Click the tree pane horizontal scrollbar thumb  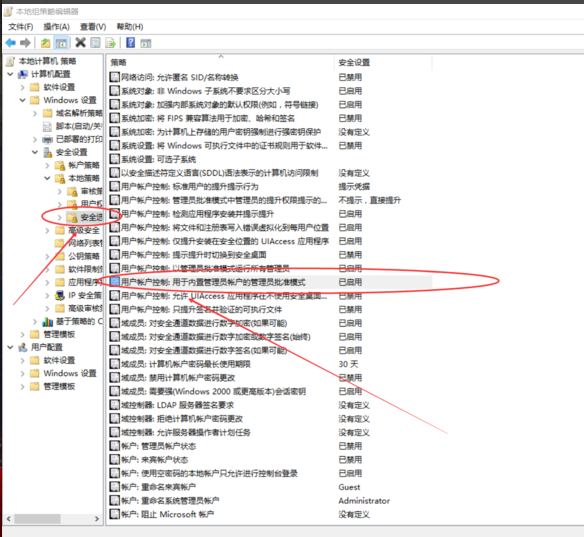coord(37,518)
